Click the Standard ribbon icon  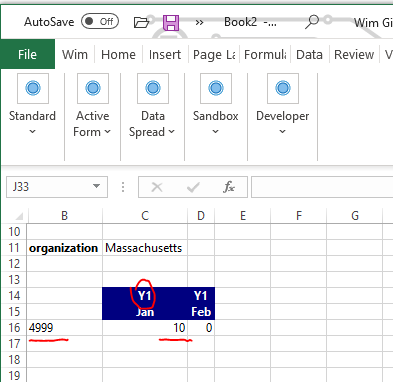[33, 88]
